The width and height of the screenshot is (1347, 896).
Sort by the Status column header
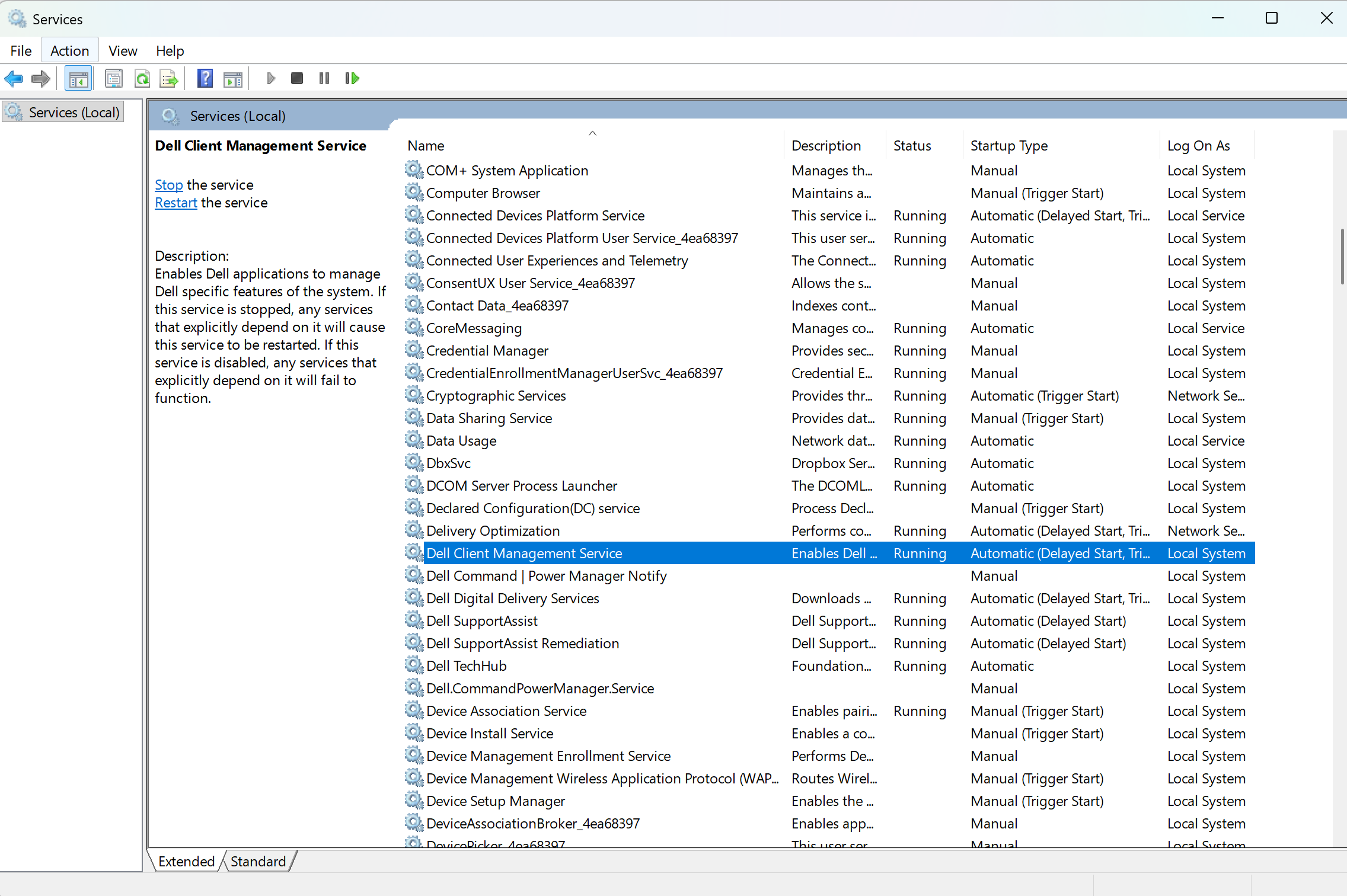tap(912, 146)
